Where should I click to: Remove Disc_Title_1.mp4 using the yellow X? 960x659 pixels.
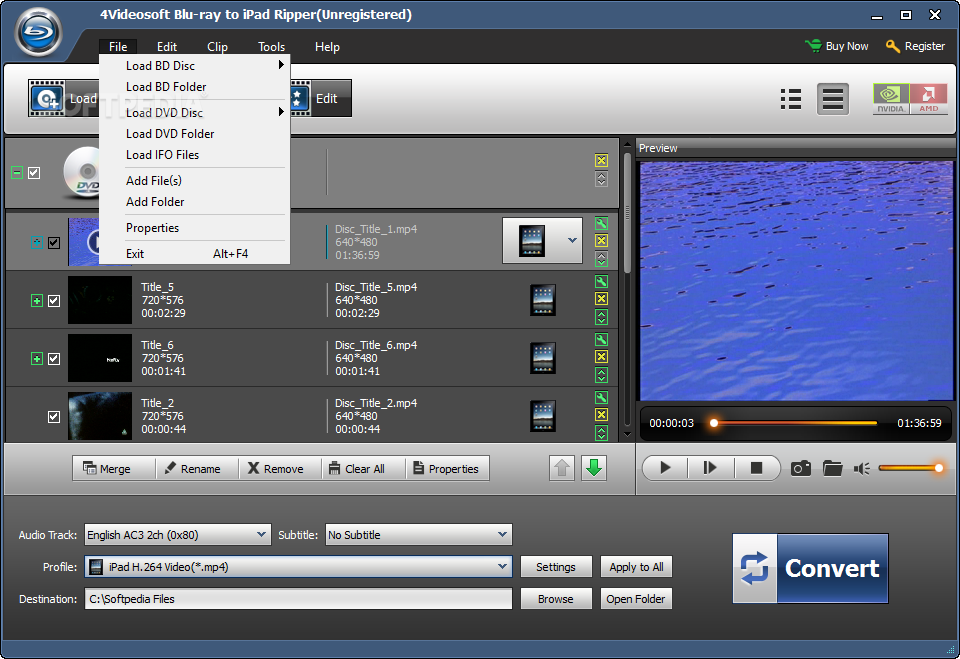(x=601, y=241)
